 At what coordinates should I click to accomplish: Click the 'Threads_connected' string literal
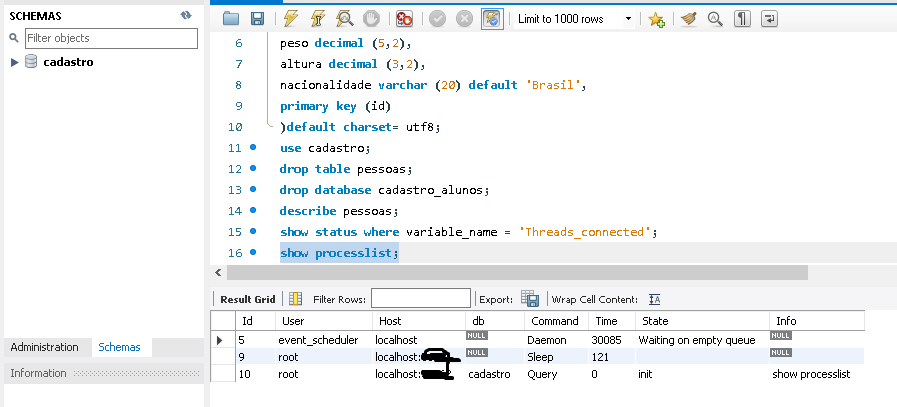point(585,232)
